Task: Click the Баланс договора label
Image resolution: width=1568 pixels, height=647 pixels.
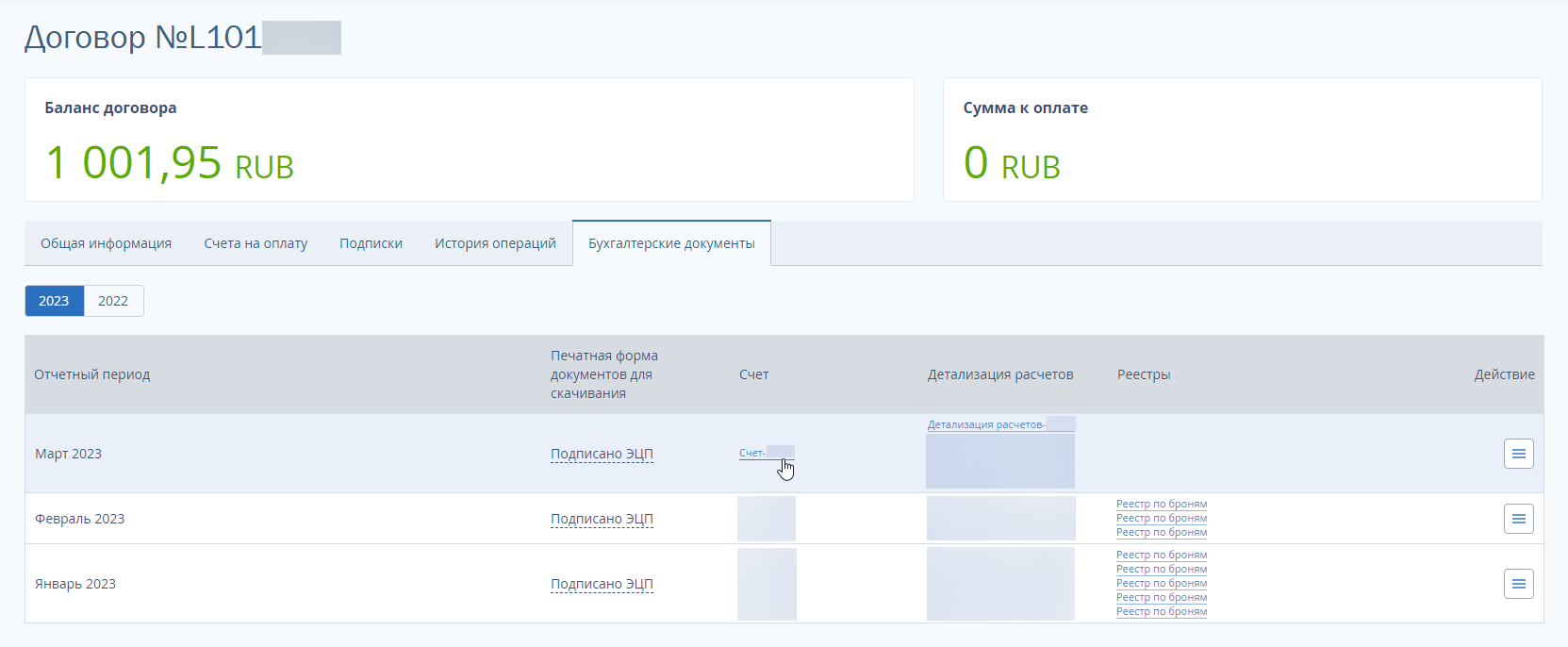Action: (110, 108)
